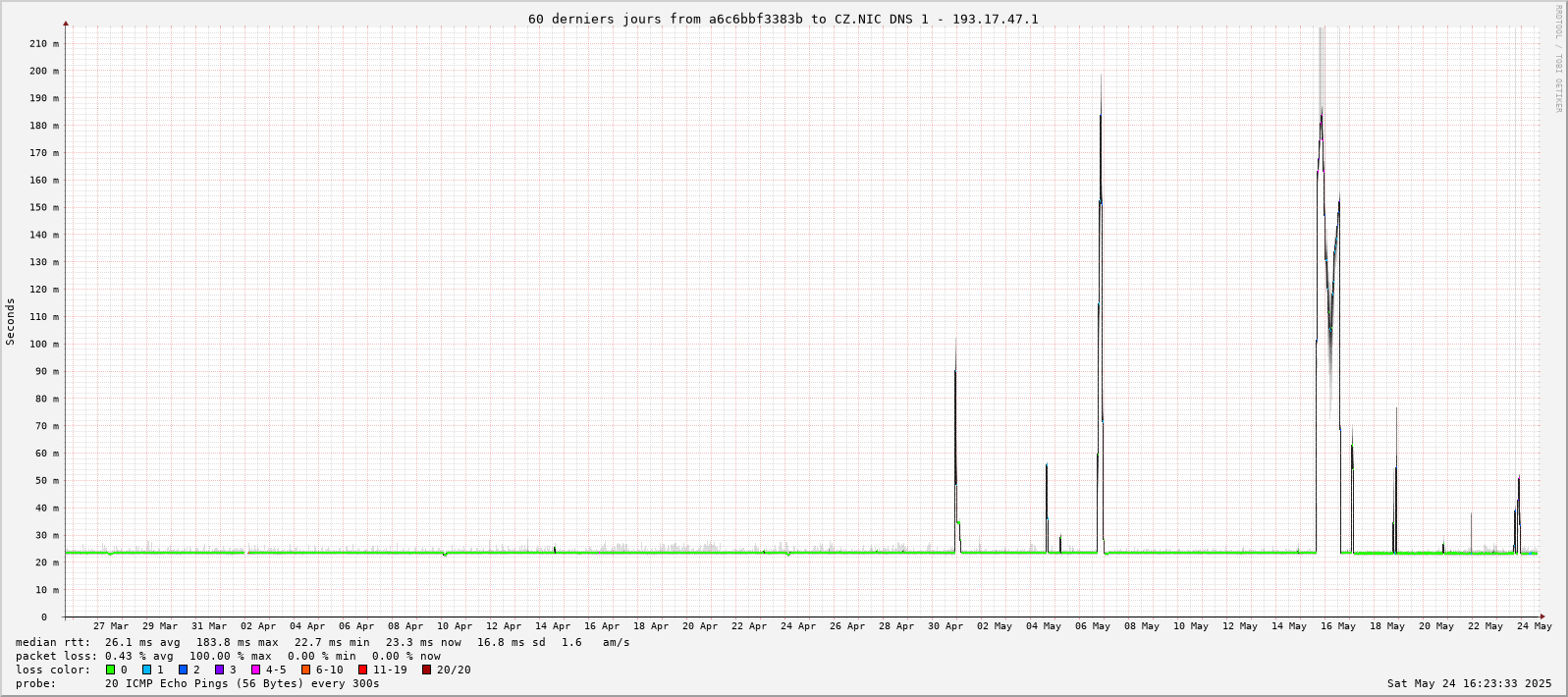
Task: Click the green loss color swatch for 0
Action: coord(111,670)
